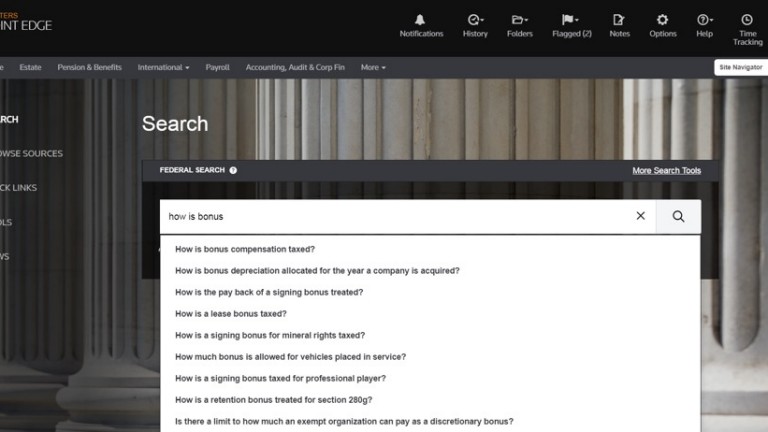The height and width of the screenshot is (432, 768).
Task: Open the Pension & Benefits tab
Action: pyautogui.click(x=89, y=67)
